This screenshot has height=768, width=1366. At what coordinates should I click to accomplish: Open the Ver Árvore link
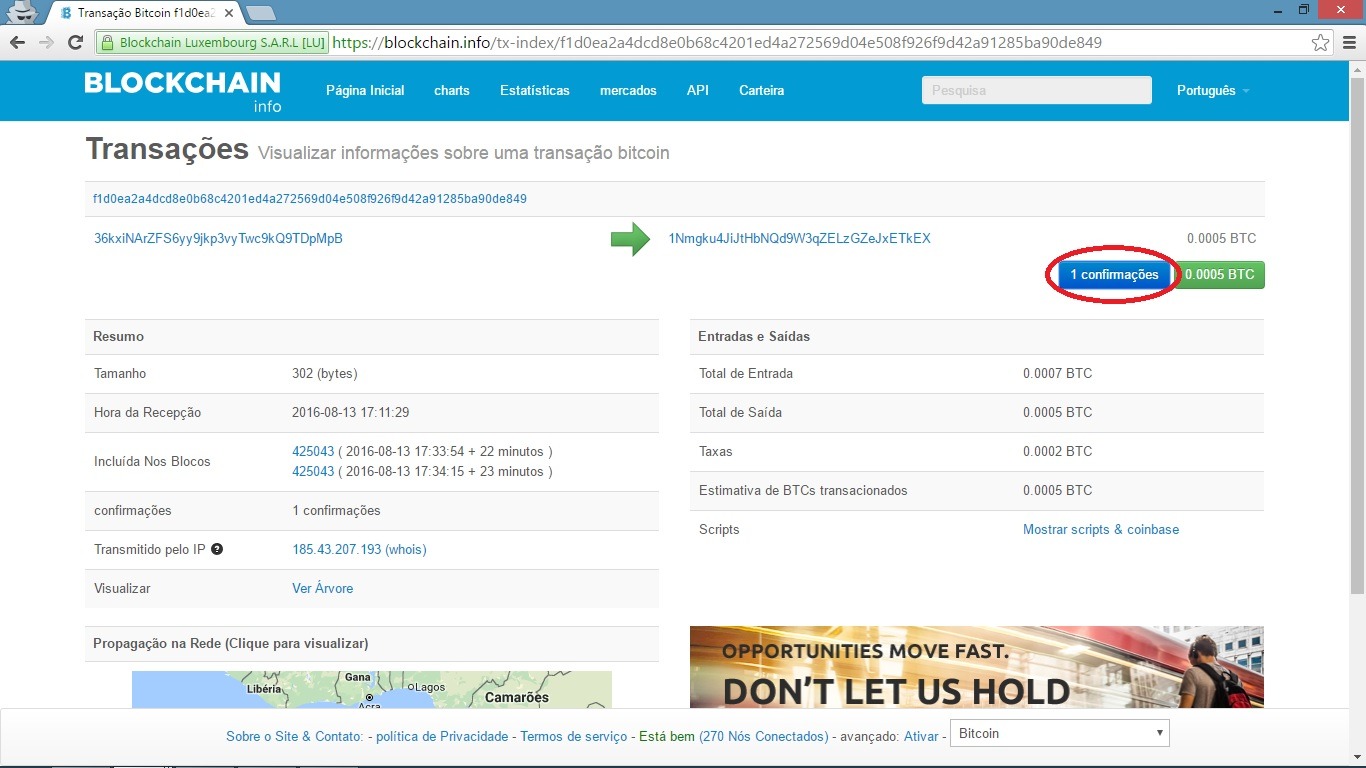coord(322,589)
